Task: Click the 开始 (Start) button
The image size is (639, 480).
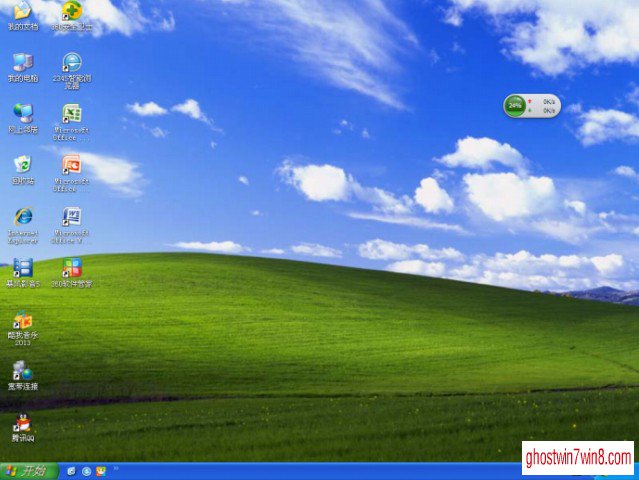Action: [27, 471]
